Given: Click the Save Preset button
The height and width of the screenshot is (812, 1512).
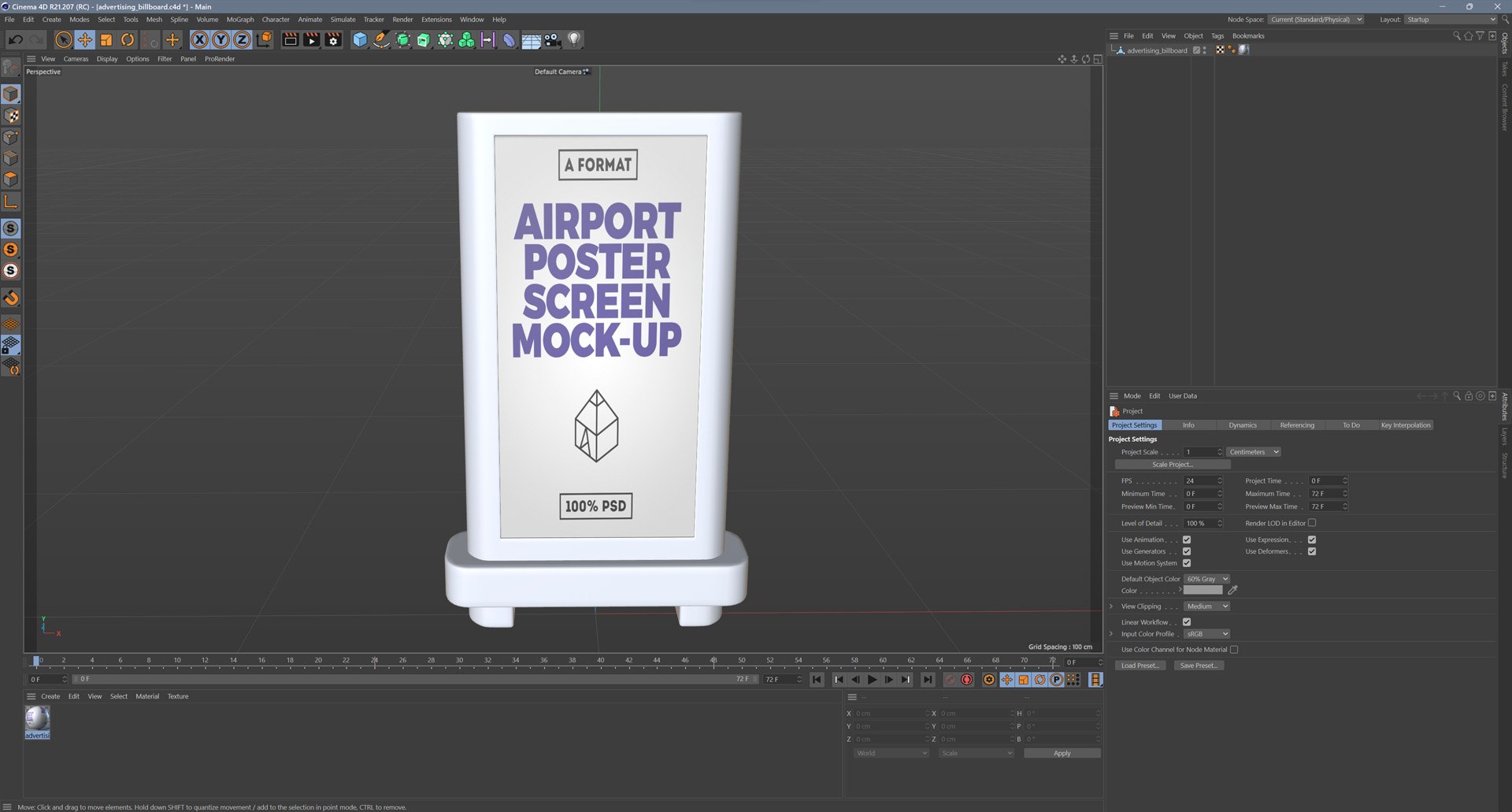Looking at the screenshot, I should [1199, 666].
